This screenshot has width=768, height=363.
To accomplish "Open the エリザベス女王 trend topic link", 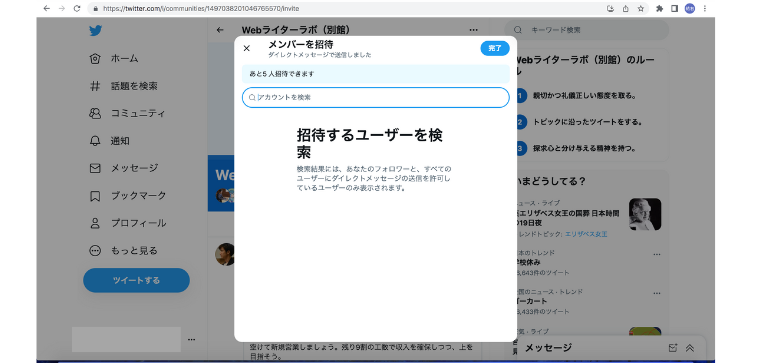I will 586,234.
